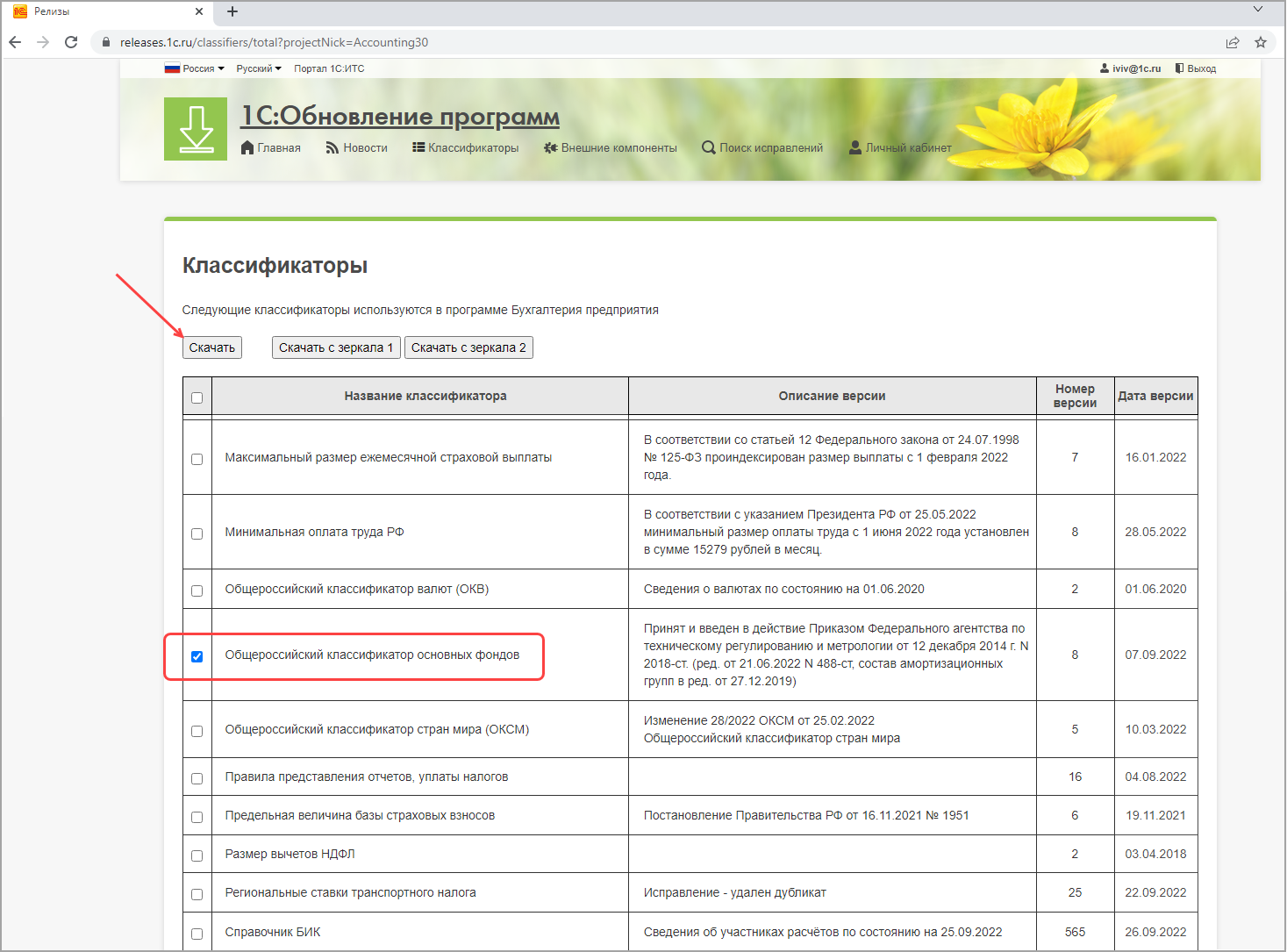Click Классификаторы page heading
The image size is (1287, 952).
point(275,266)
